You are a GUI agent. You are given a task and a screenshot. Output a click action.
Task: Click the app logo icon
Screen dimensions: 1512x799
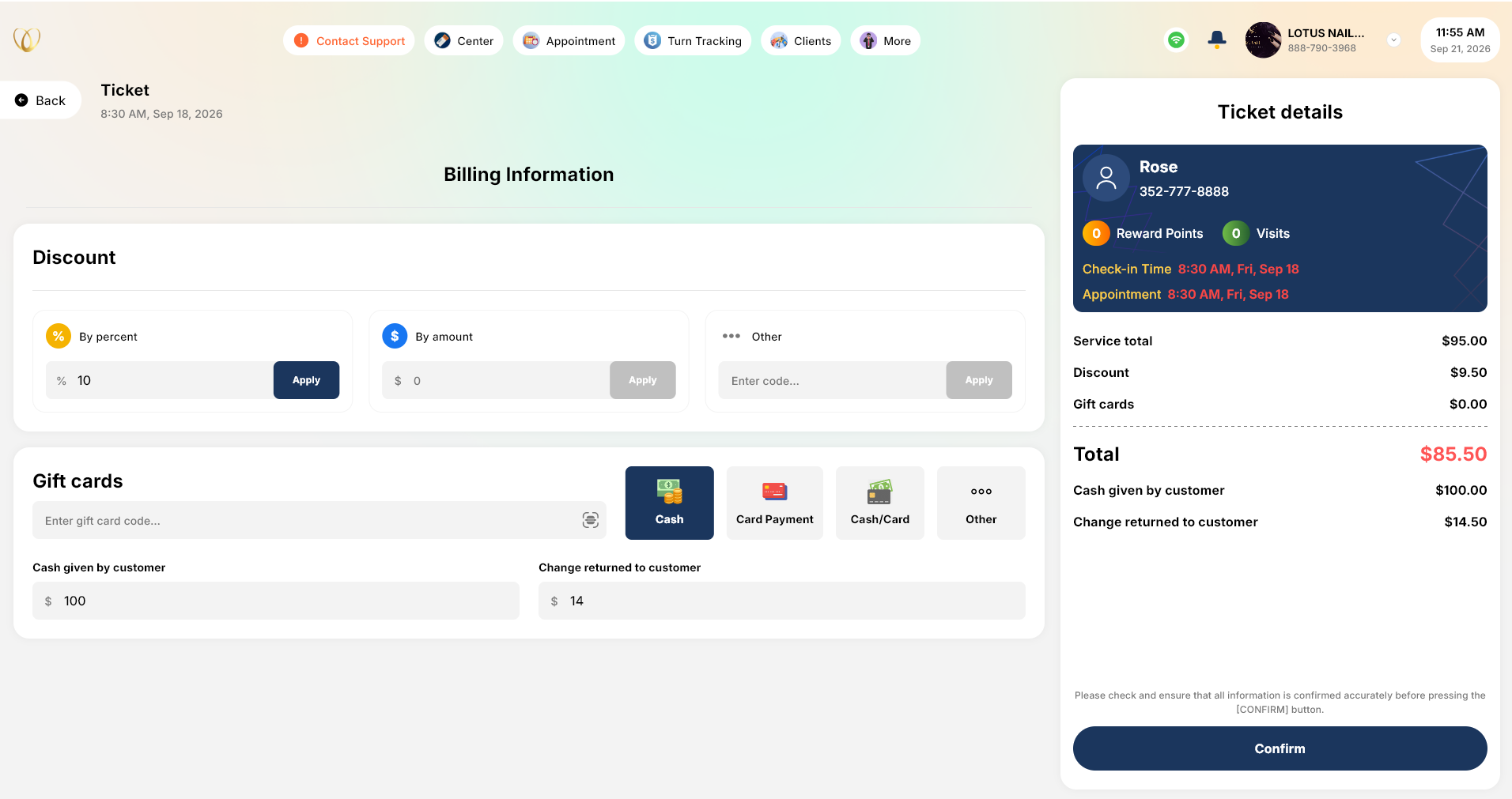[x=27, y=40]
